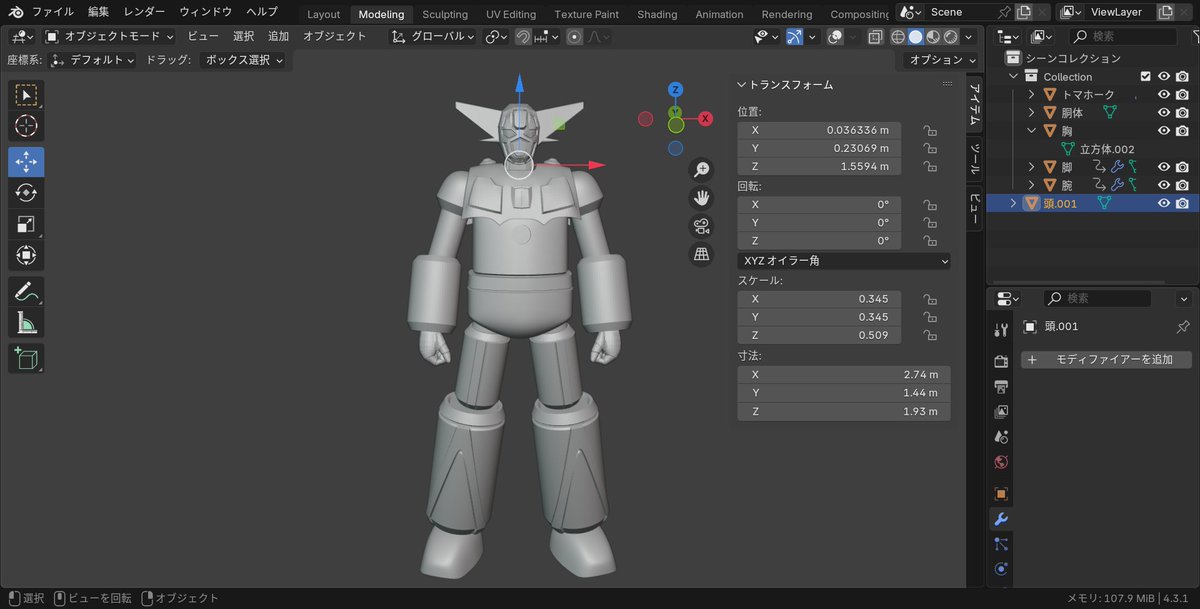Disable rendering for 胸 camera icon

click(x=1182, y=131)
